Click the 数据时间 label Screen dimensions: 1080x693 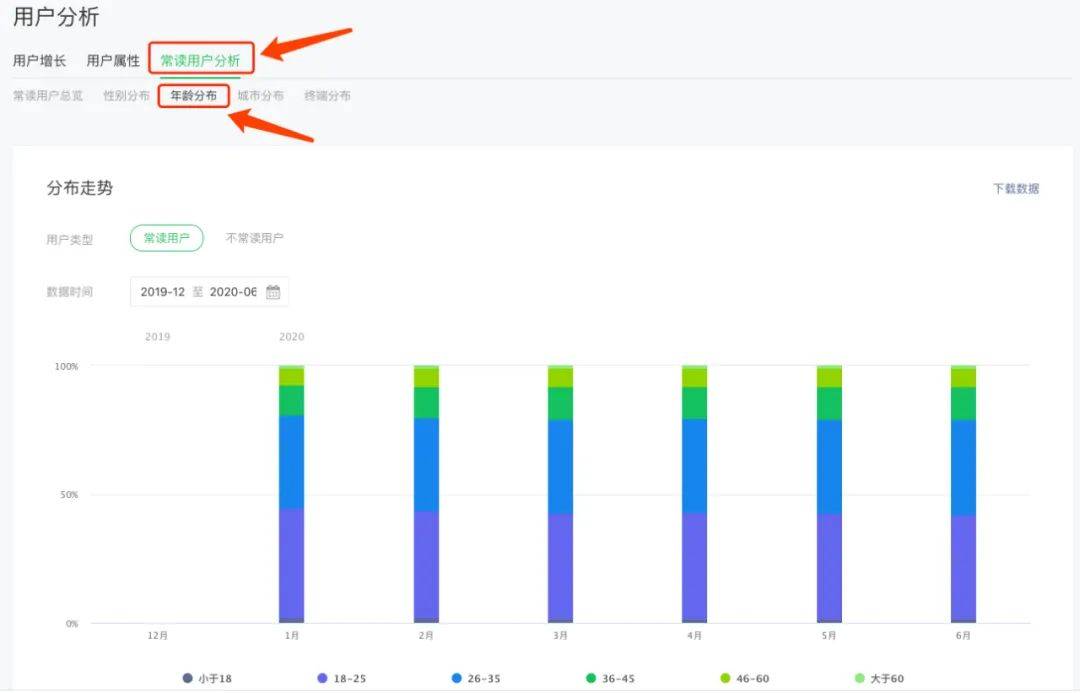click(x=70, y=292)
